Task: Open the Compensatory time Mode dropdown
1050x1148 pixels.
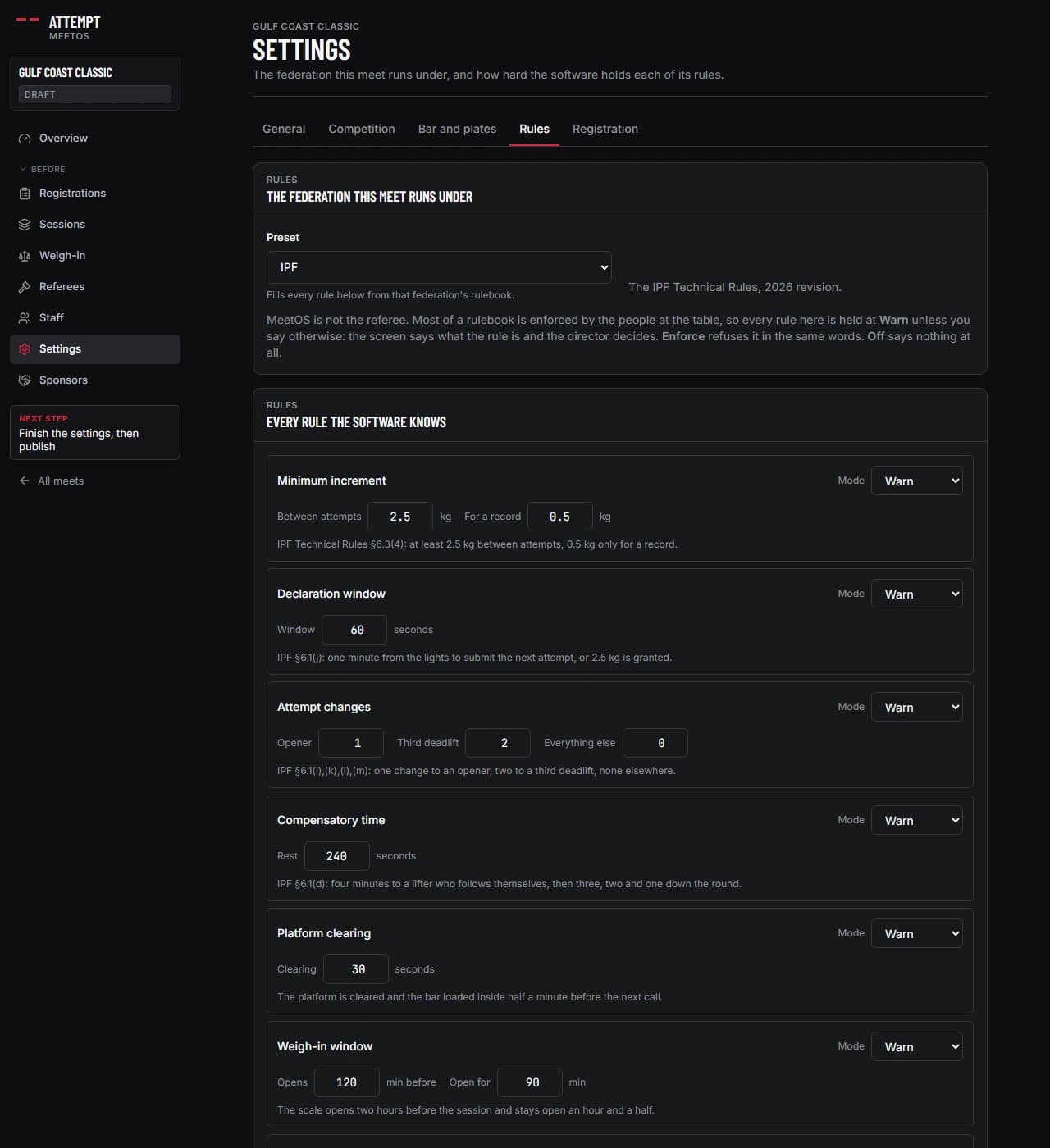Action: [x=917, y=820]
